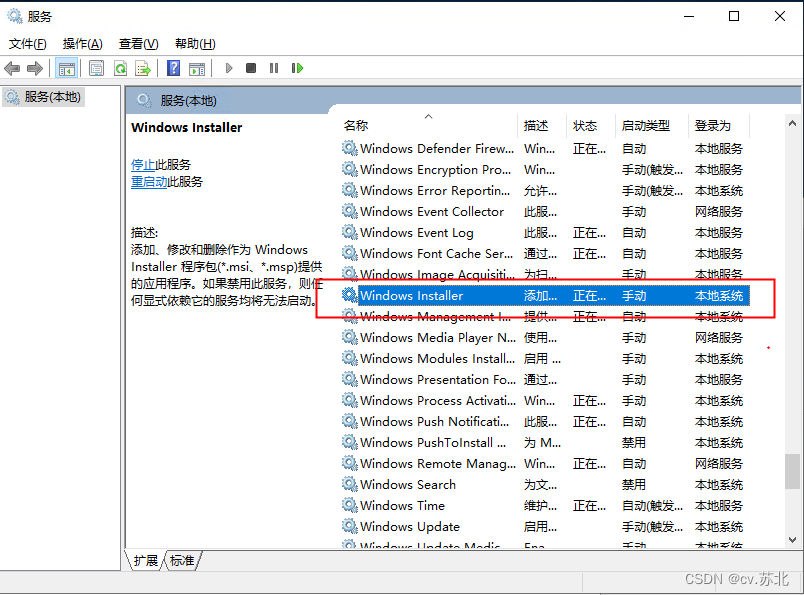
Task: Click gear icon of Windows Installer row
Action: (x=350, y=295)
